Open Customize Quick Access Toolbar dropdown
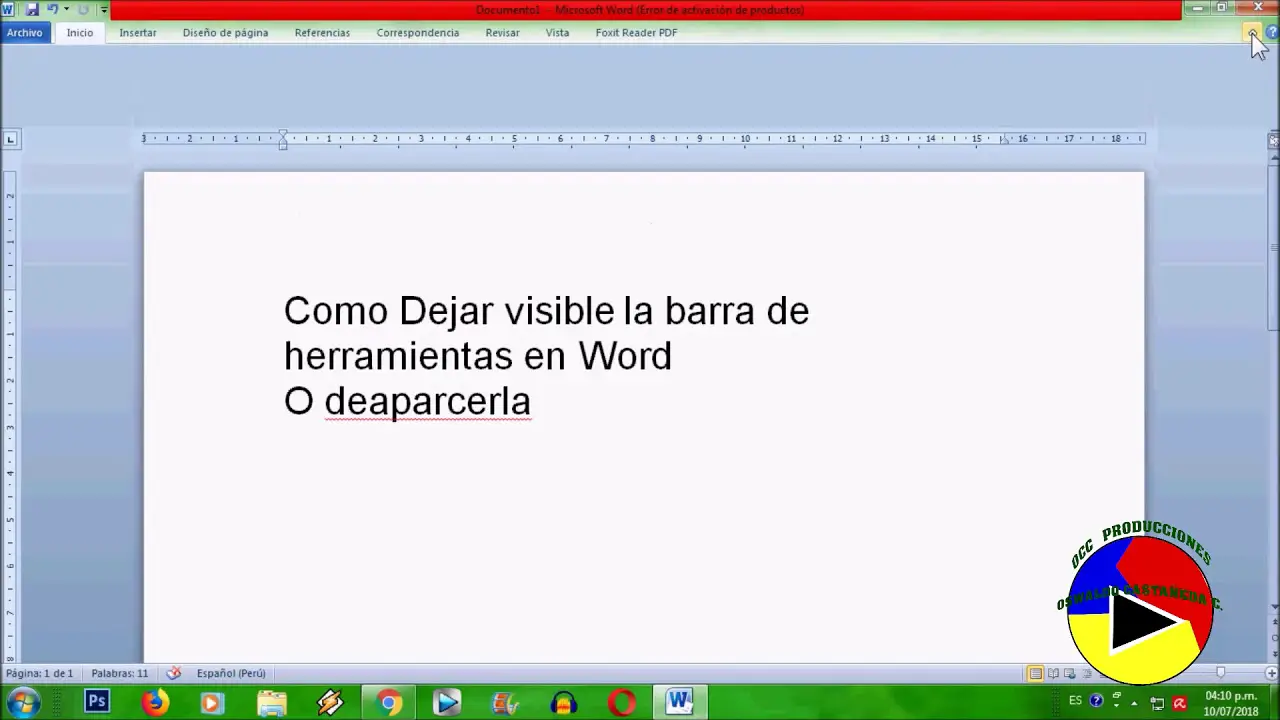Screen dimensions: 1280x720 (104, 10)
